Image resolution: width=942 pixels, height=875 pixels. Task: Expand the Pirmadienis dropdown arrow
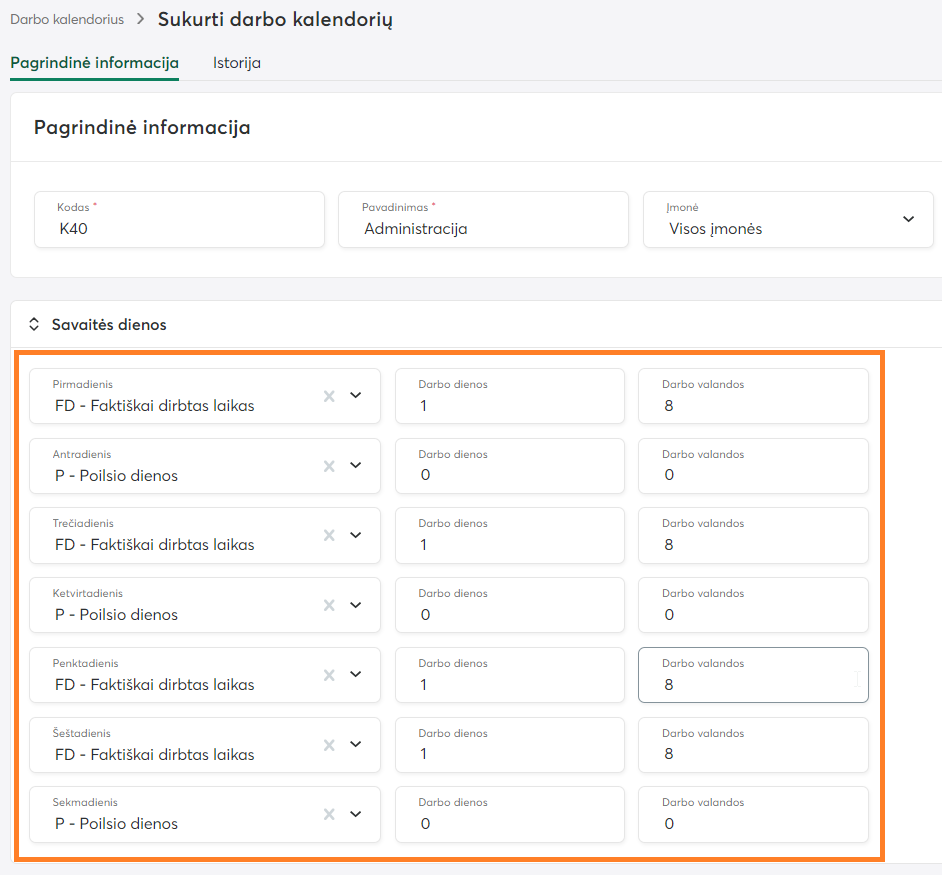tap(355, 395)
